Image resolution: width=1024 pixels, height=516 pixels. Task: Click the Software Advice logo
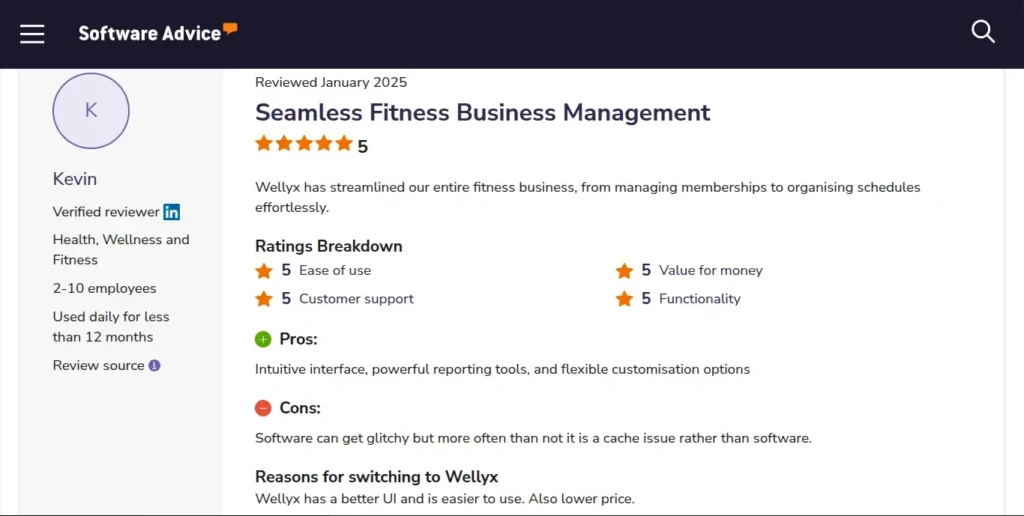click(157, 33)
